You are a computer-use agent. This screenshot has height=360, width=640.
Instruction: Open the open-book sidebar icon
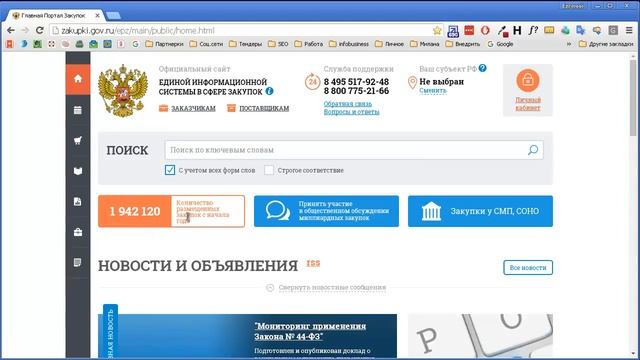coord(78,171)
